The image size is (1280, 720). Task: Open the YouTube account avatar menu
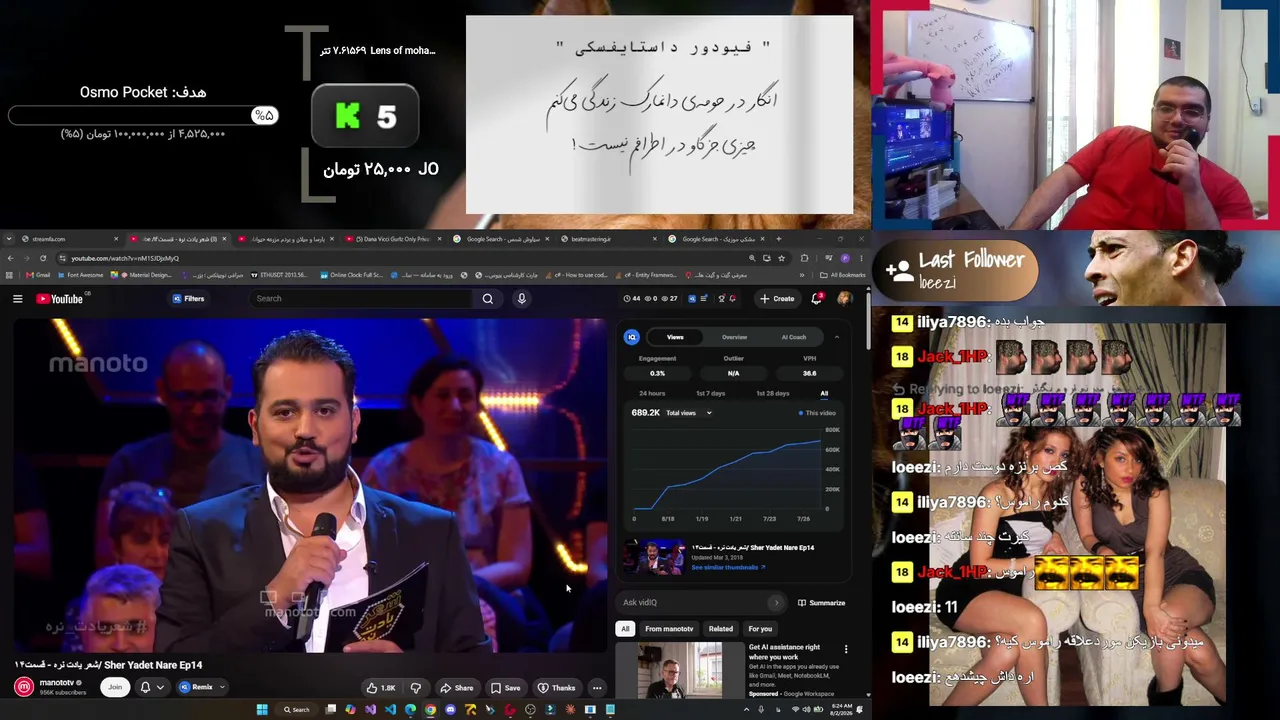tap(844, 299)
